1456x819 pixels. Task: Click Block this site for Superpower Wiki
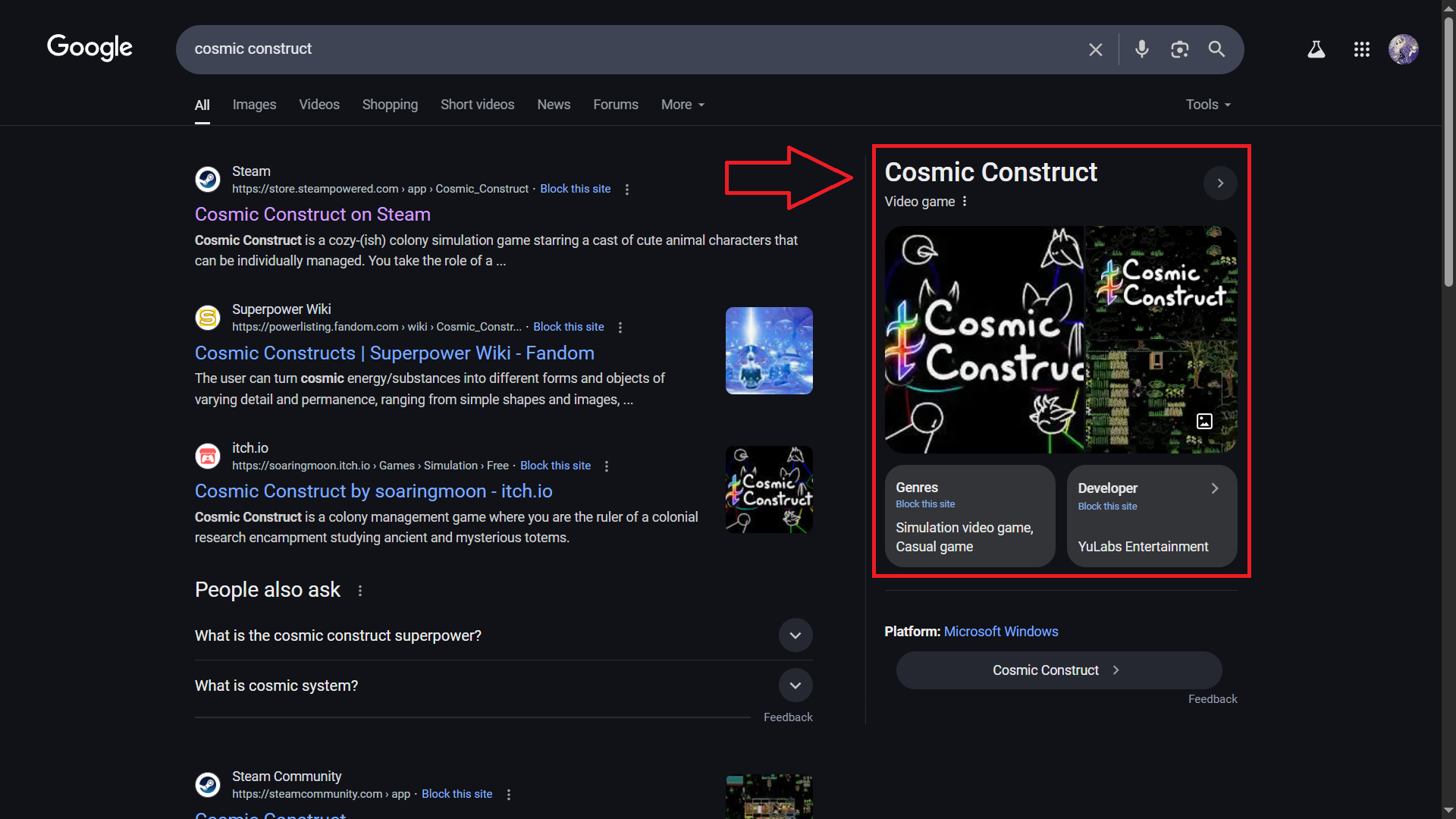click(x=569, y=327)
